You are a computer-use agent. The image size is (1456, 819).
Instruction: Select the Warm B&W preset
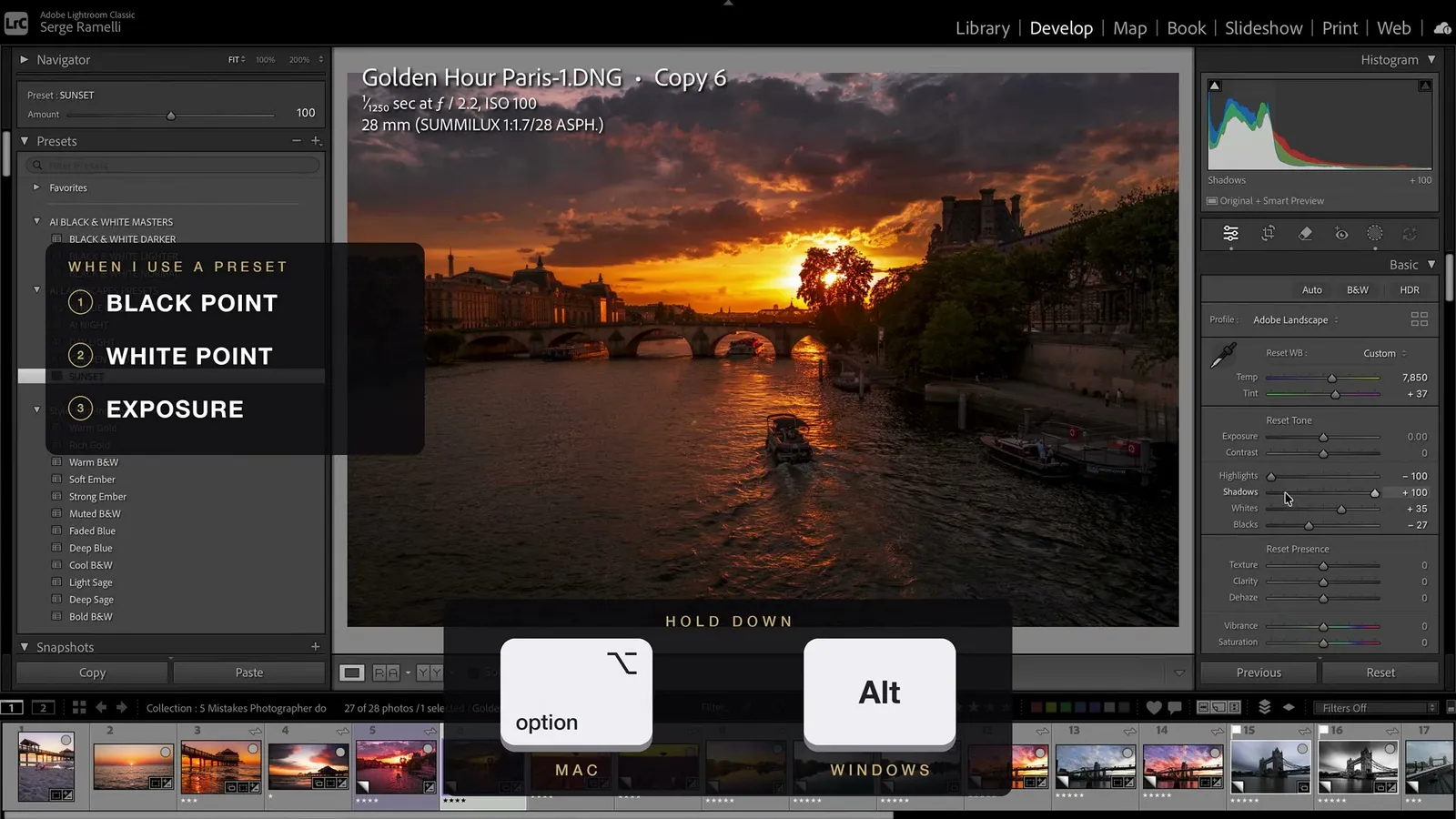point(94,462)
